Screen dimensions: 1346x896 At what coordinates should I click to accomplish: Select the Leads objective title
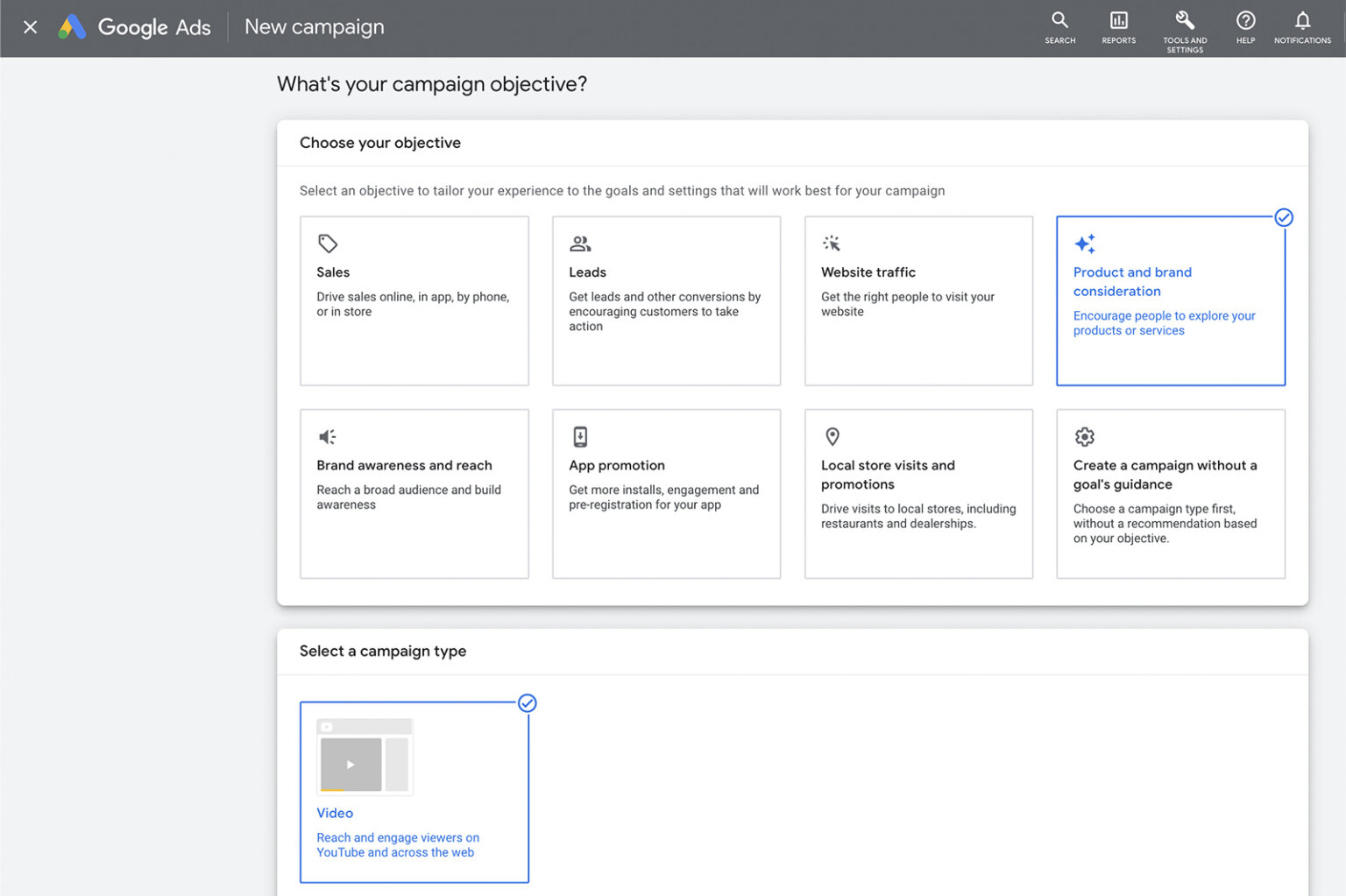587,272
